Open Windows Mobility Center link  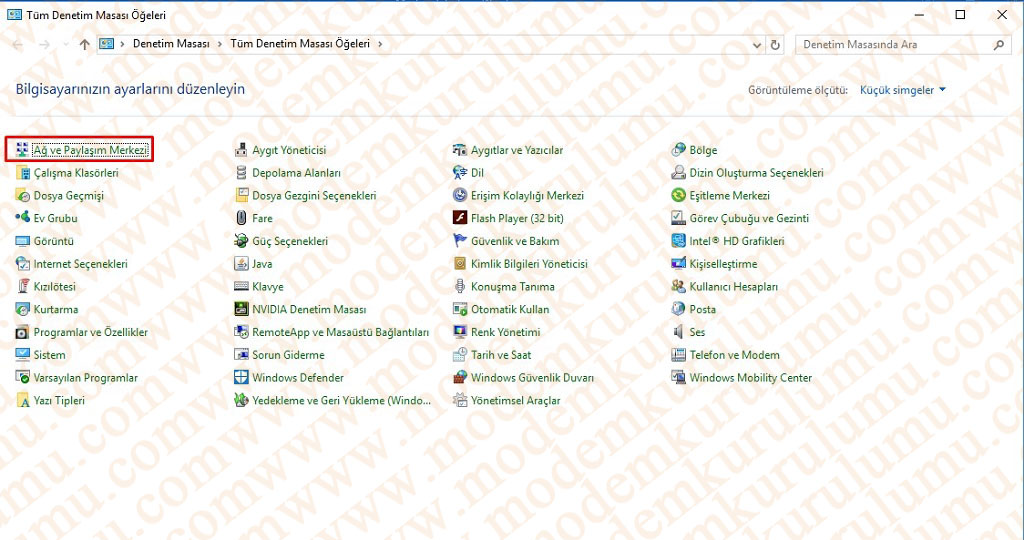(x=751, y=377)
